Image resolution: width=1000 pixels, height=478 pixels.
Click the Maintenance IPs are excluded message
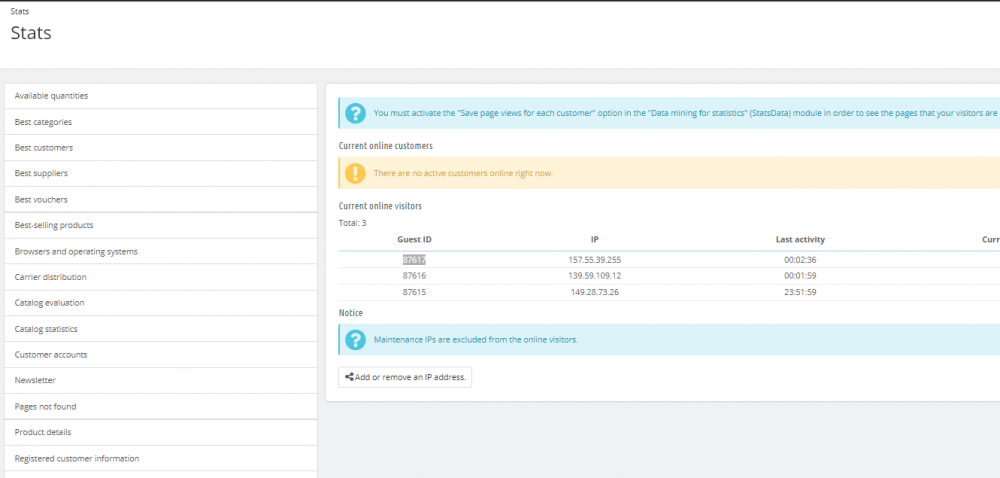476,340
